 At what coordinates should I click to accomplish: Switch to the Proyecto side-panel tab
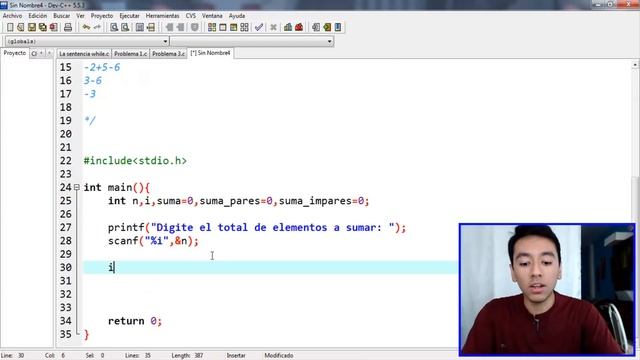(x=15, y=53)
